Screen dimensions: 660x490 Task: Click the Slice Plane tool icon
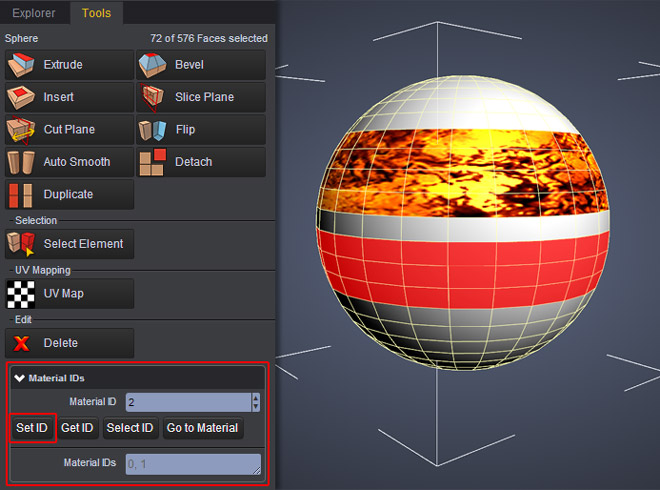152,97
